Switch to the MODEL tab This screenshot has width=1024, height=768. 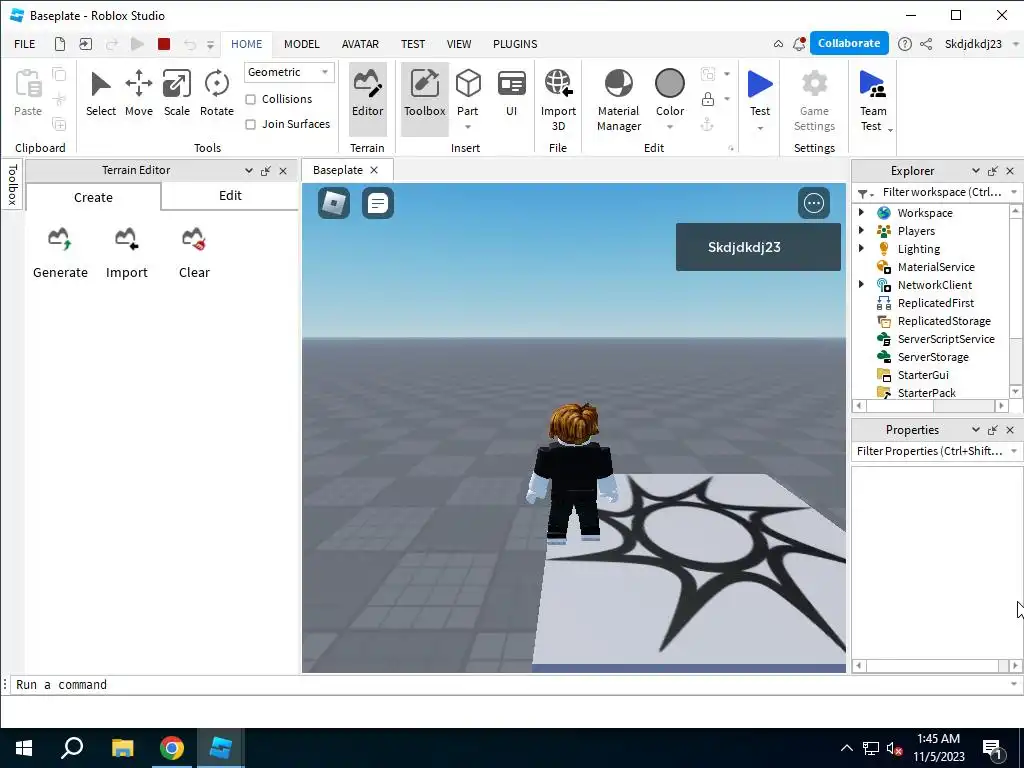[302, 44]
